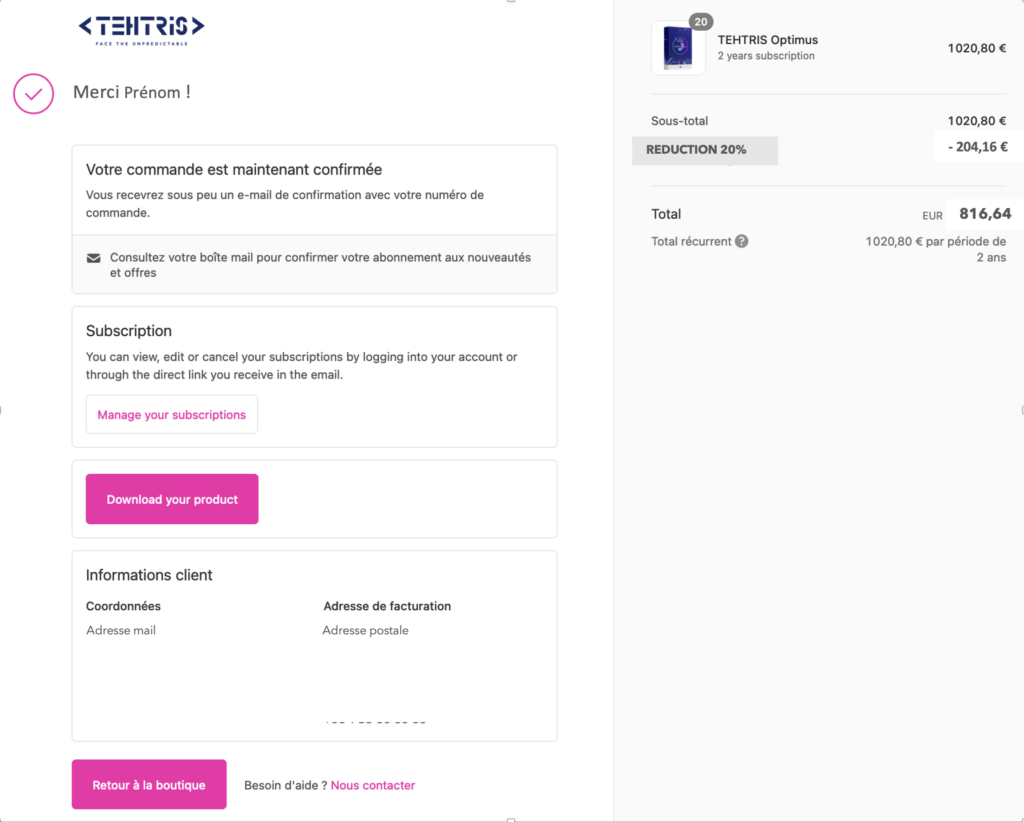Viewport: 1024px width, 822px height.
Task: Click the Merci Prénom greeting text
Action: pos(131,92)
